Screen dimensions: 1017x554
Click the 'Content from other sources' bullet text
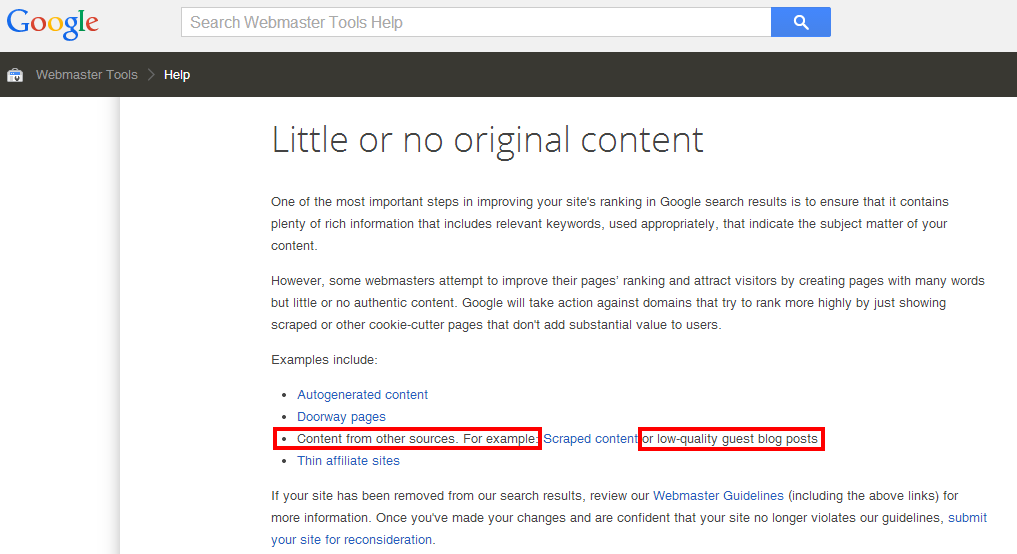(417, 439)
